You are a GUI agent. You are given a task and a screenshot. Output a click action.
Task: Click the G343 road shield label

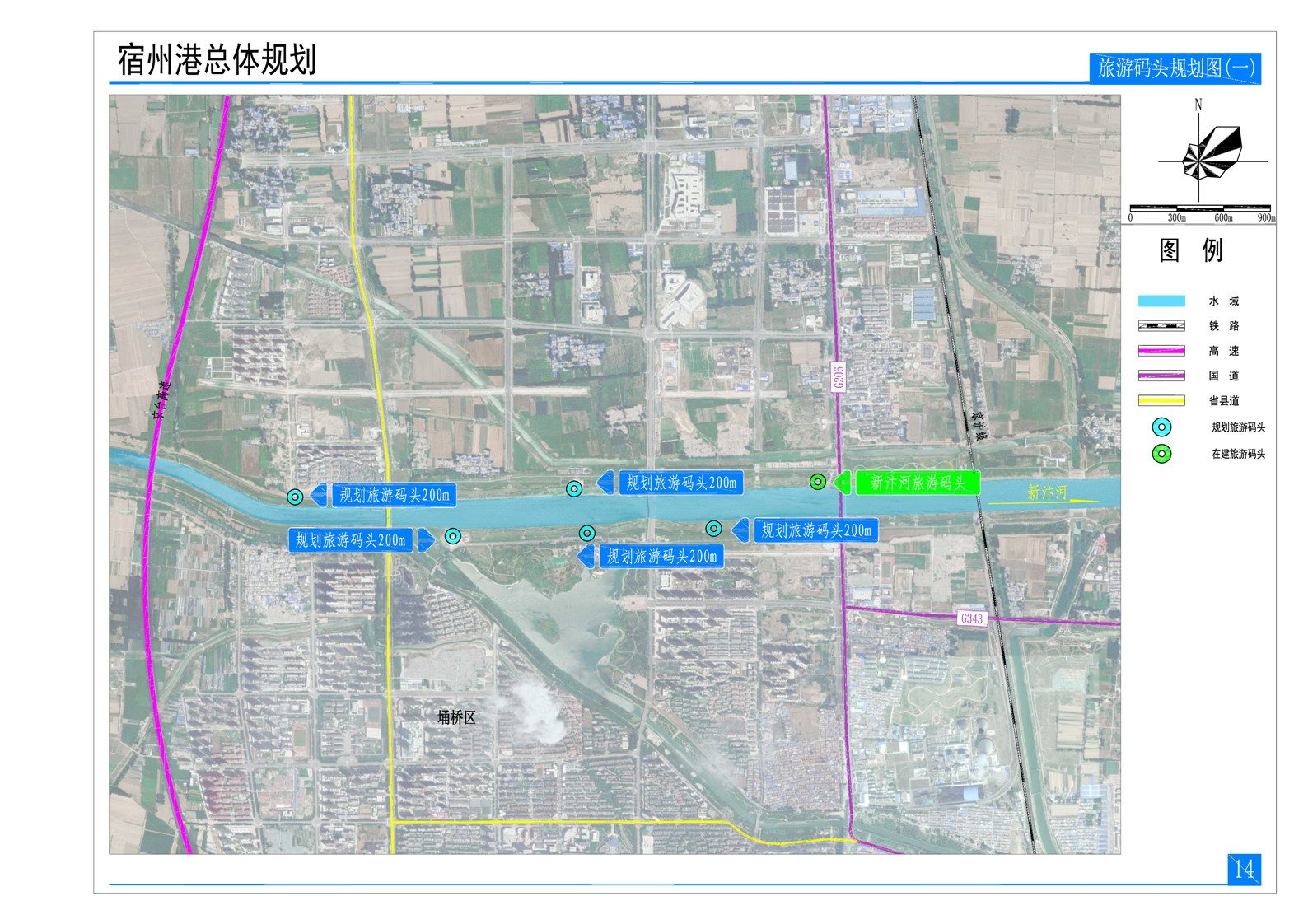click(971, 618)
